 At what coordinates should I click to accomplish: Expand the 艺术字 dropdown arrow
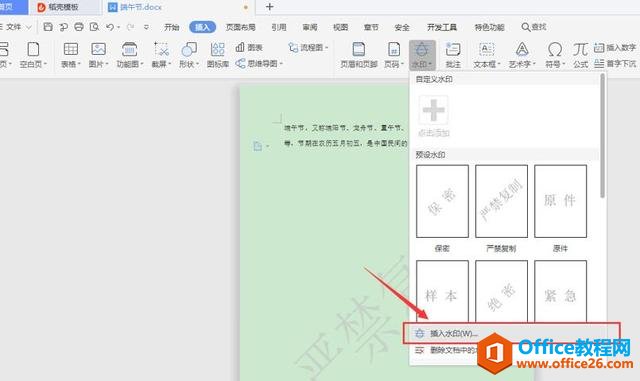534,64
